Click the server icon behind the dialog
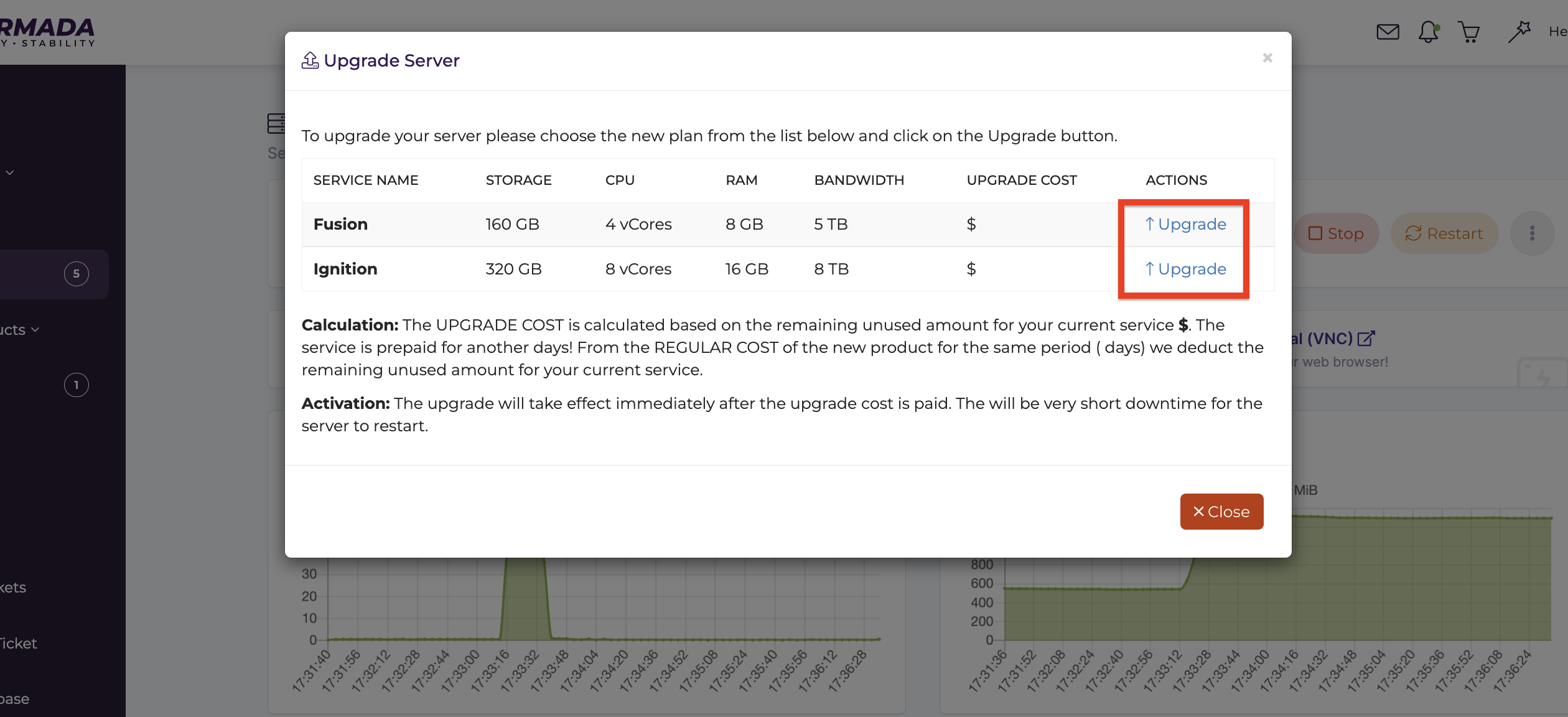Screen dimensions: 1568x717 276,123
